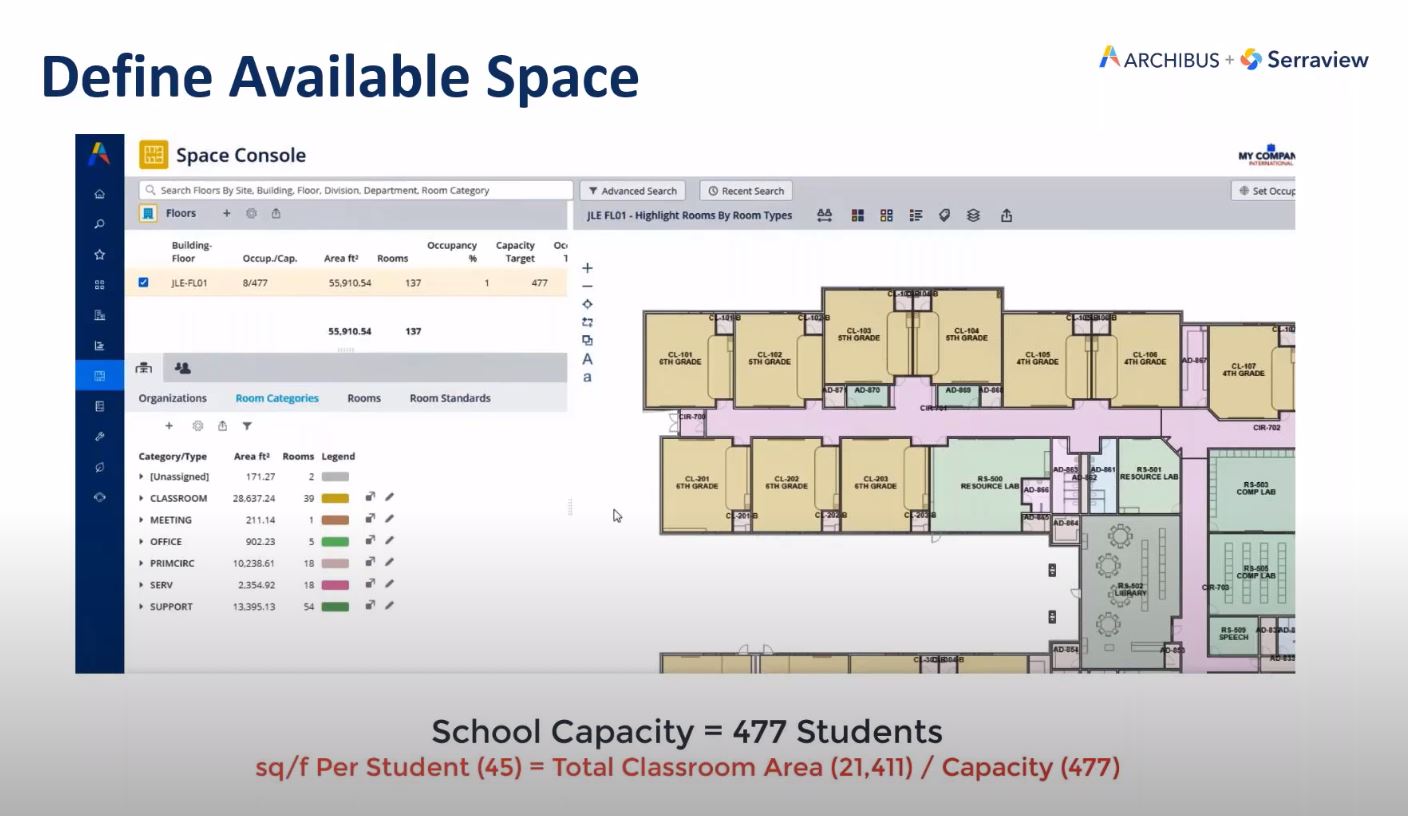Open the layers icon above the floor plan

pyautogui.click(x=972, y=215)
